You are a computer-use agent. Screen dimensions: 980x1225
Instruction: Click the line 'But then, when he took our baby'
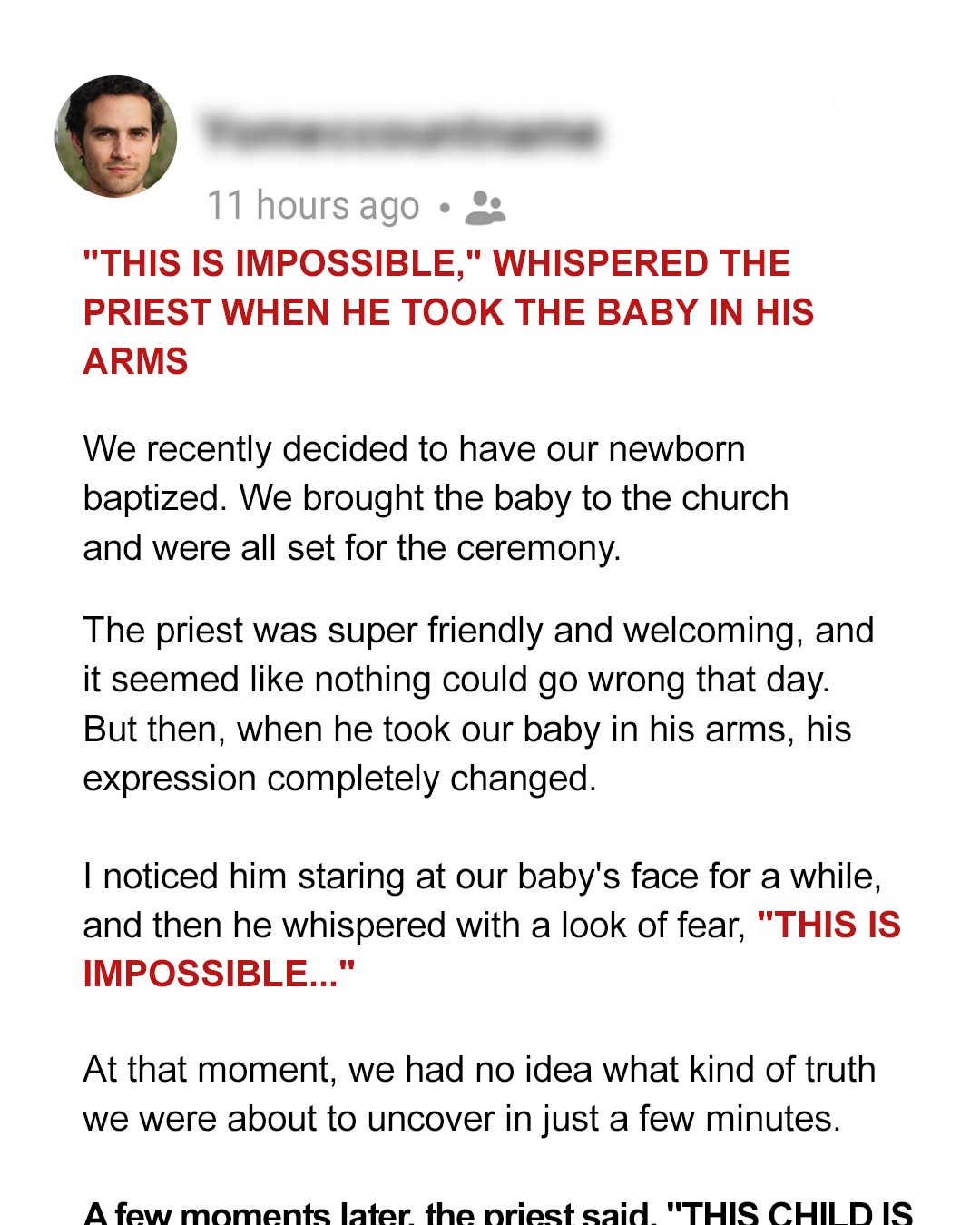pyautogui.click(x=466, y=730)
